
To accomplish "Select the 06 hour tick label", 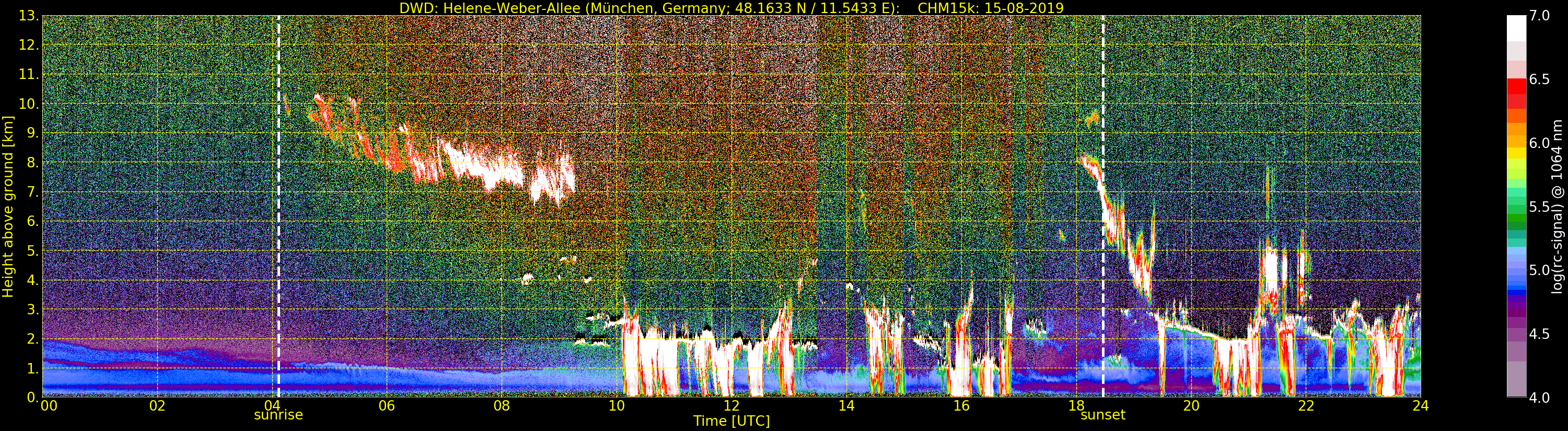I will point(387,406).
